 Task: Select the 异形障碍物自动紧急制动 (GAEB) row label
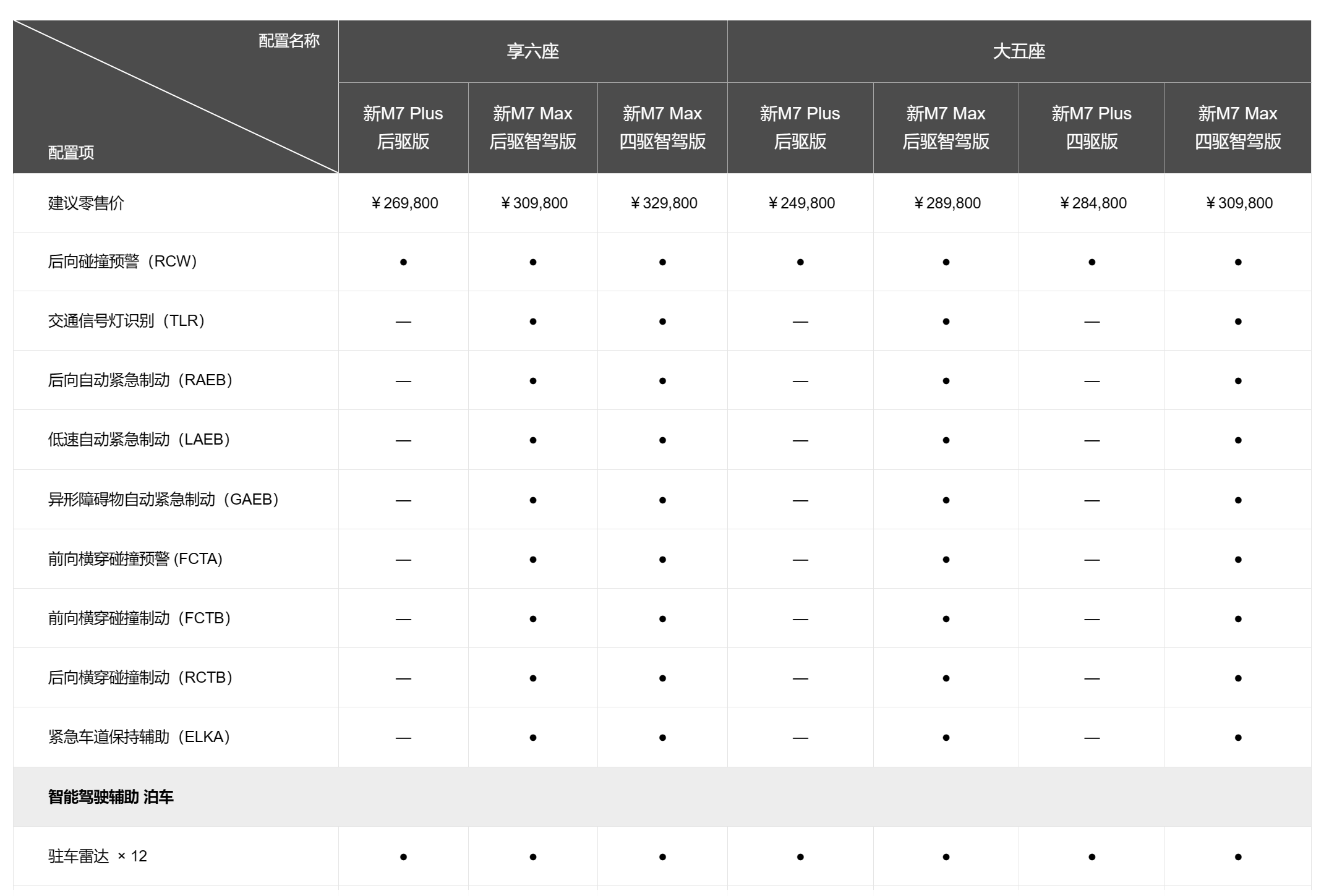[164, 500]
